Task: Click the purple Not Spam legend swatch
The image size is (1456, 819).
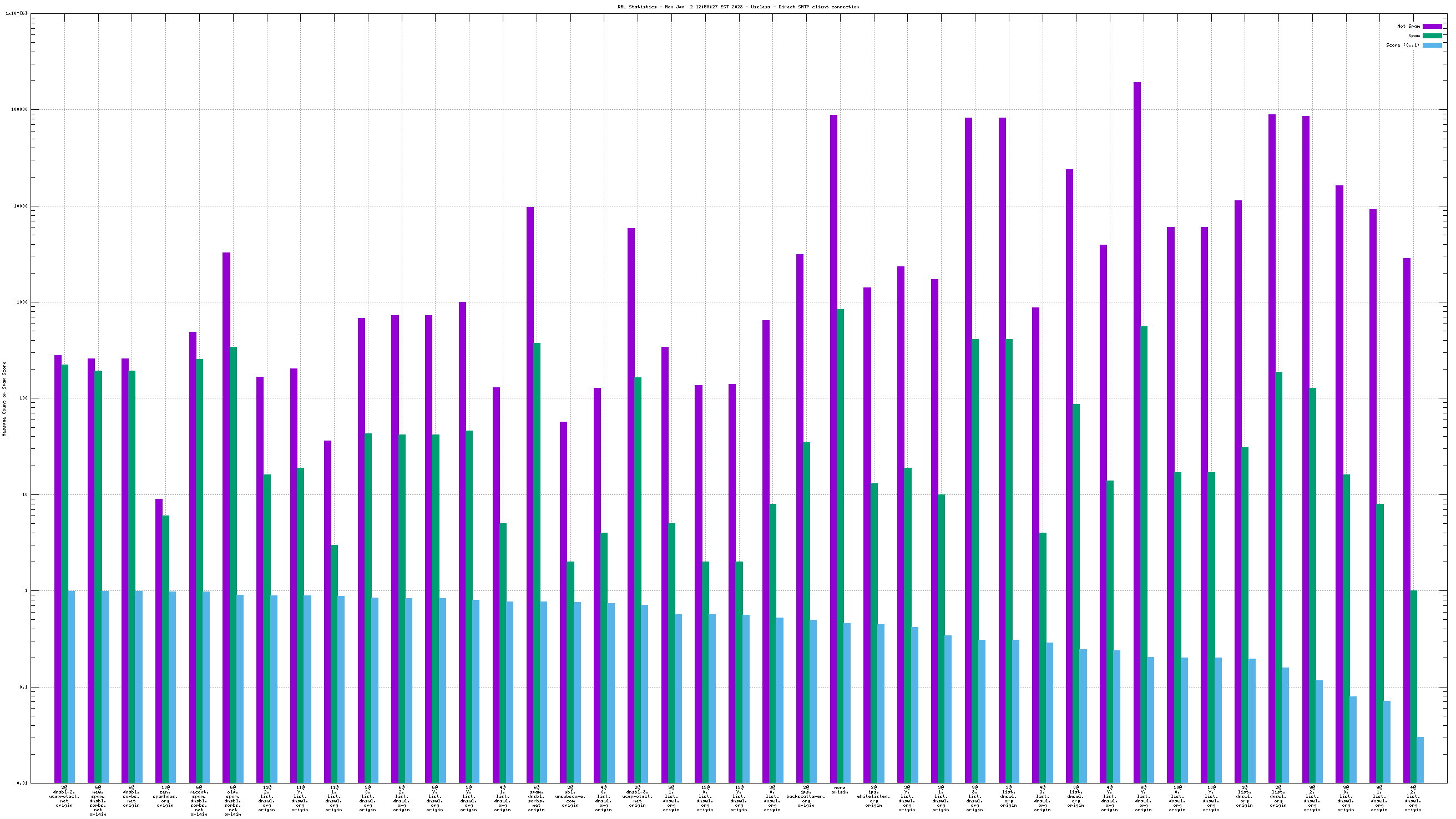Action: pos(1432,26)
